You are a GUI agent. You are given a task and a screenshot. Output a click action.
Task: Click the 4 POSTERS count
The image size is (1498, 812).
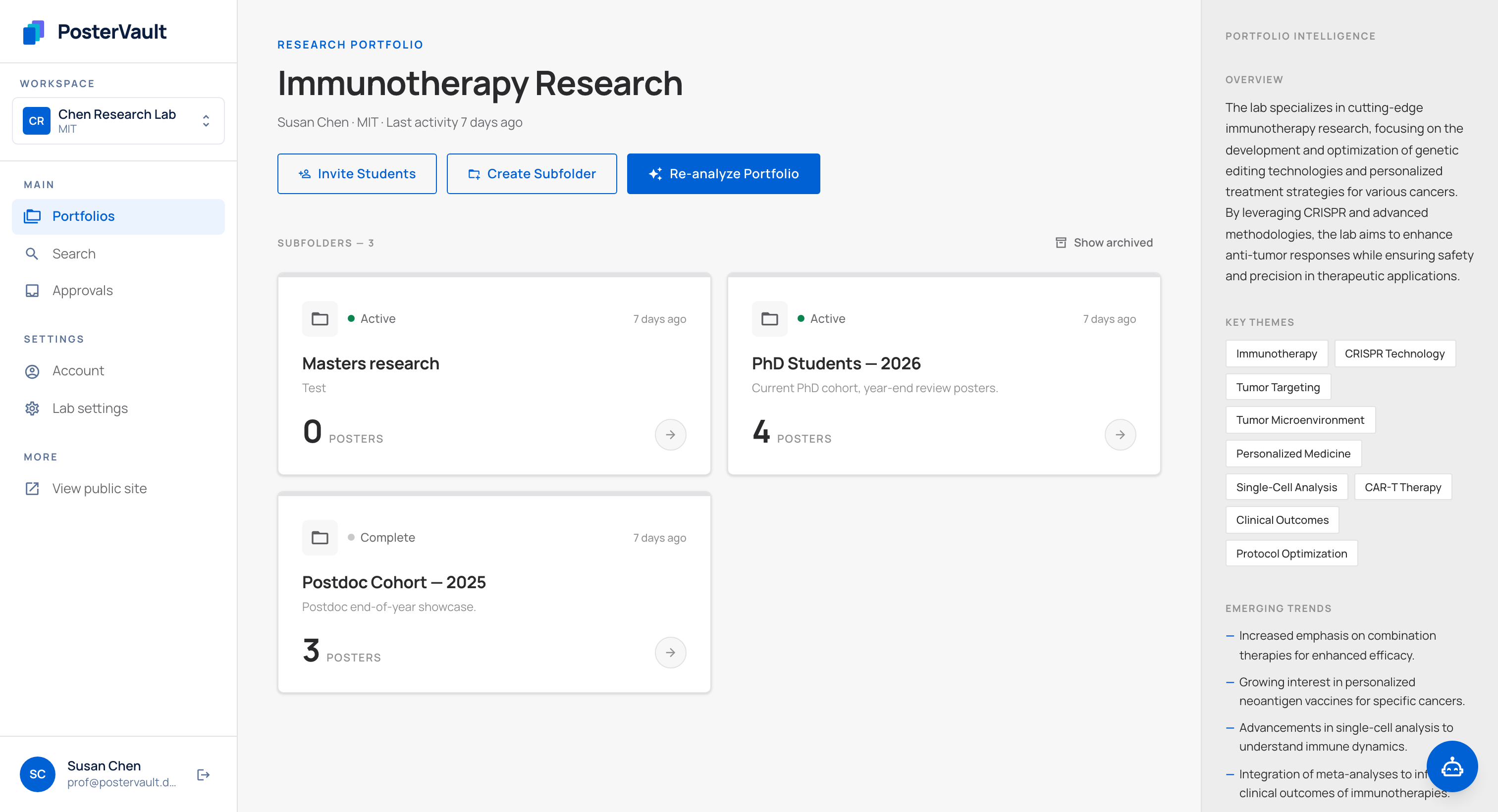pyautogui.click(x=792, y=432)
